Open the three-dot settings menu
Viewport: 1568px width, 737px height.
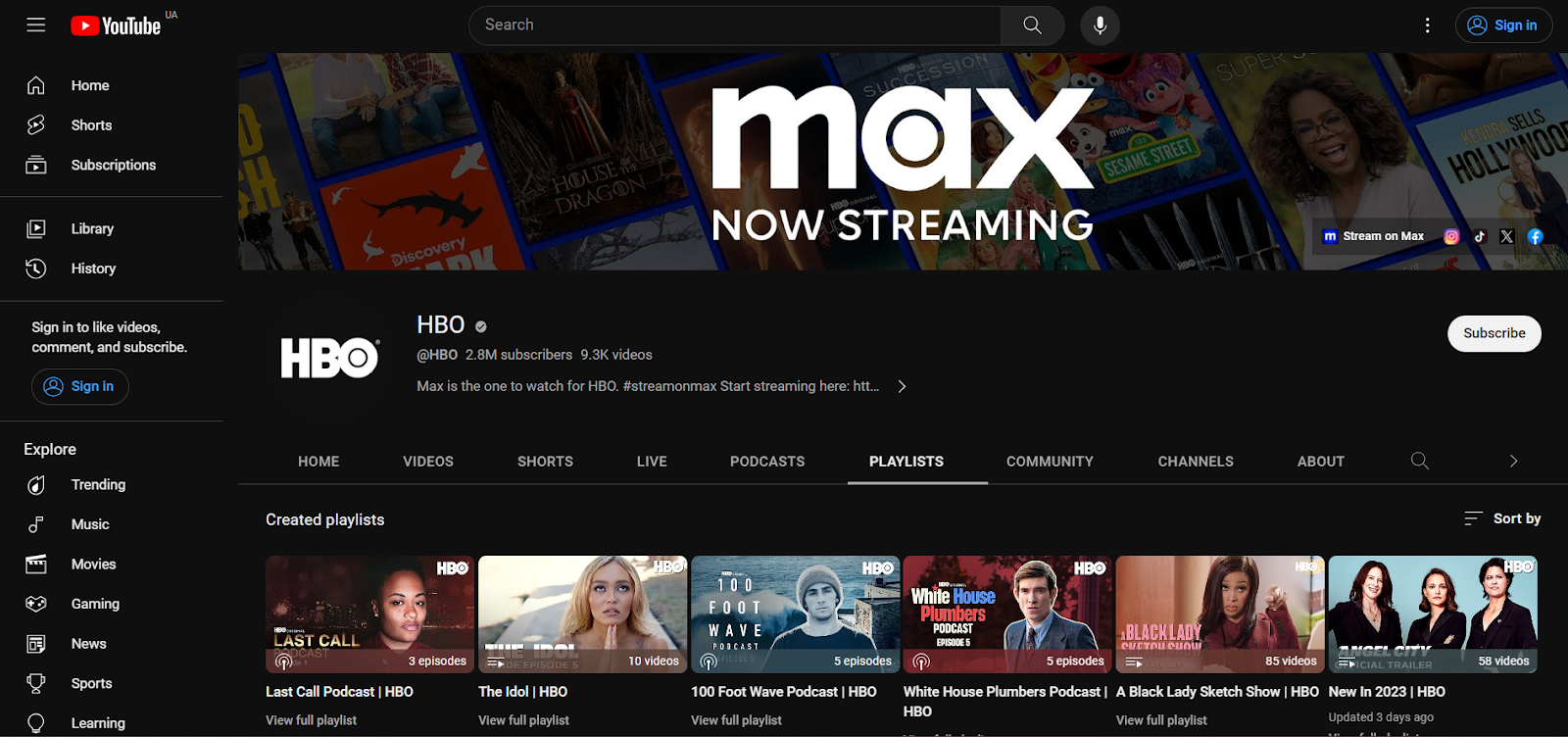coord(1427,25)
